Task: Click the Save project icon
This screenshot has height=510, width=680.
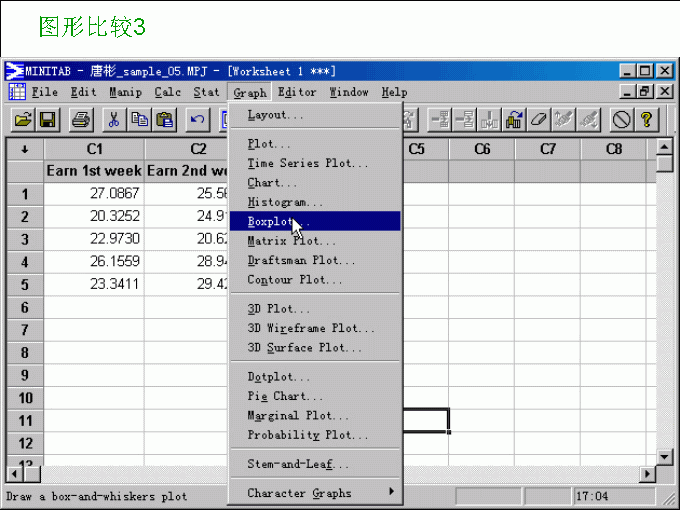Action: [x=47, y=120]
